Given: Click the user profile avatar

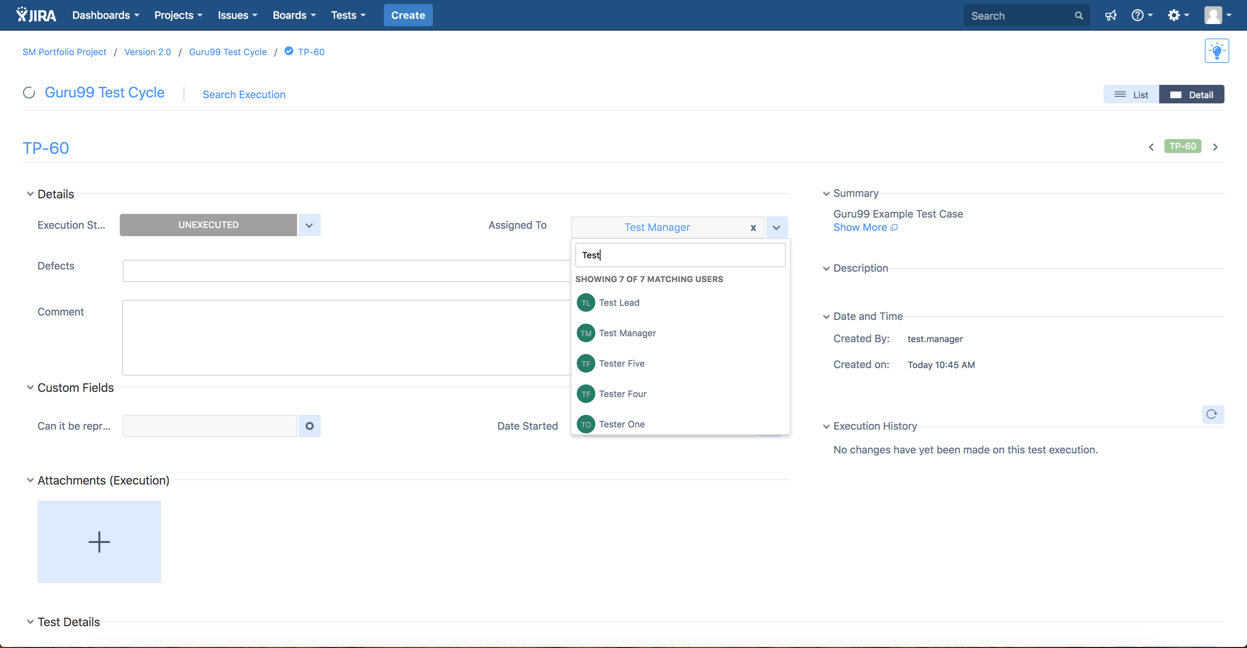Looking at the screenshot, I should pyautogui.click(x=1215, y=16).
